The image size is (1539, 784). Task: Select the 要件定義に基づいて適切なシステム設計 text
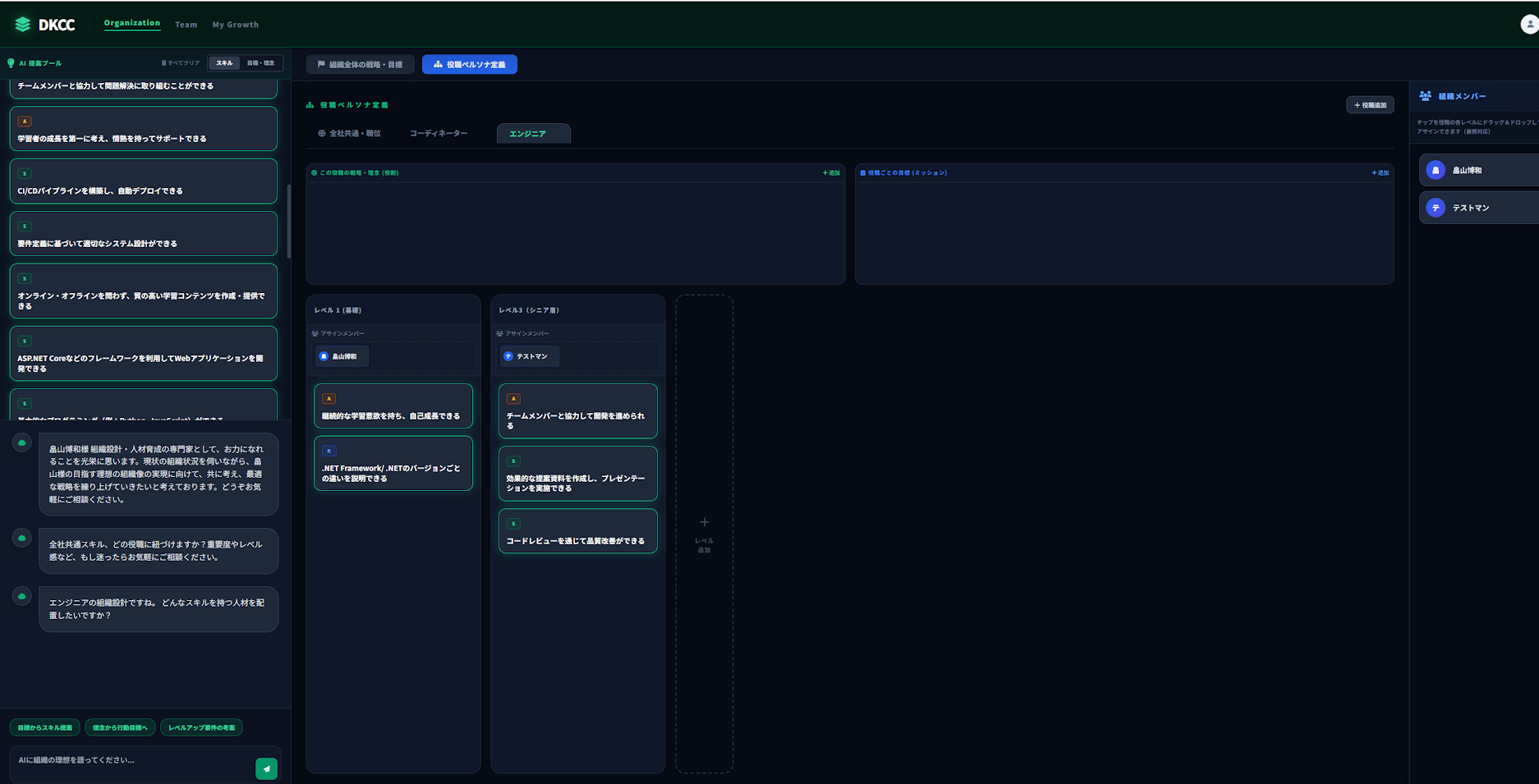97,244
